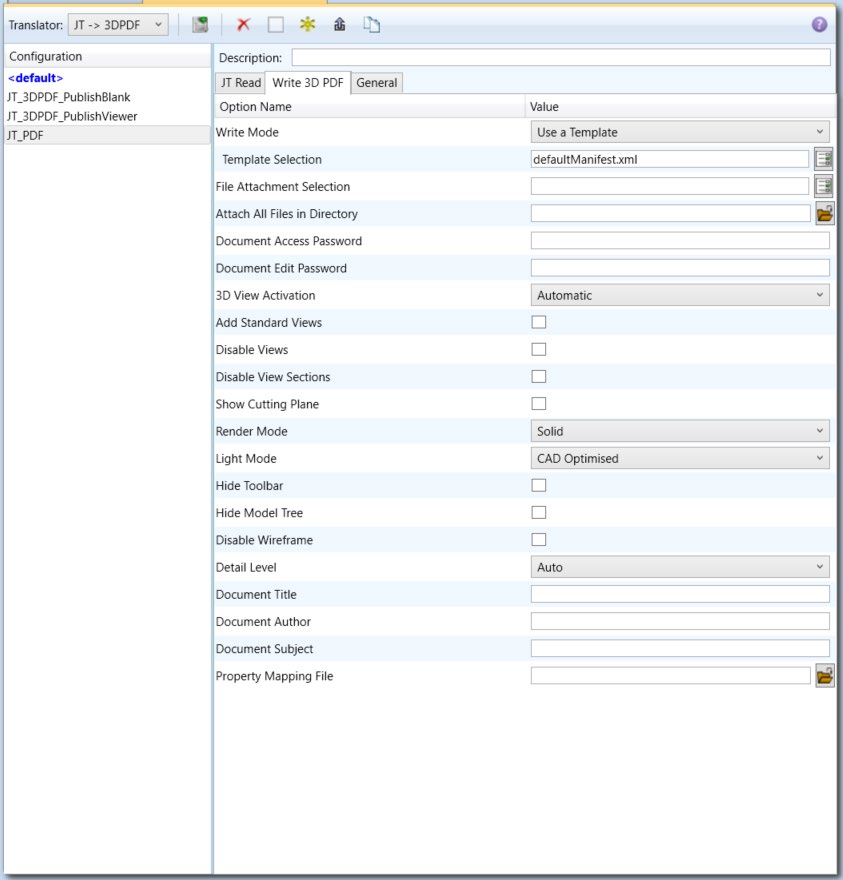
Task: Click the yellow star new configuration icon
Action: tap(308, 24)
